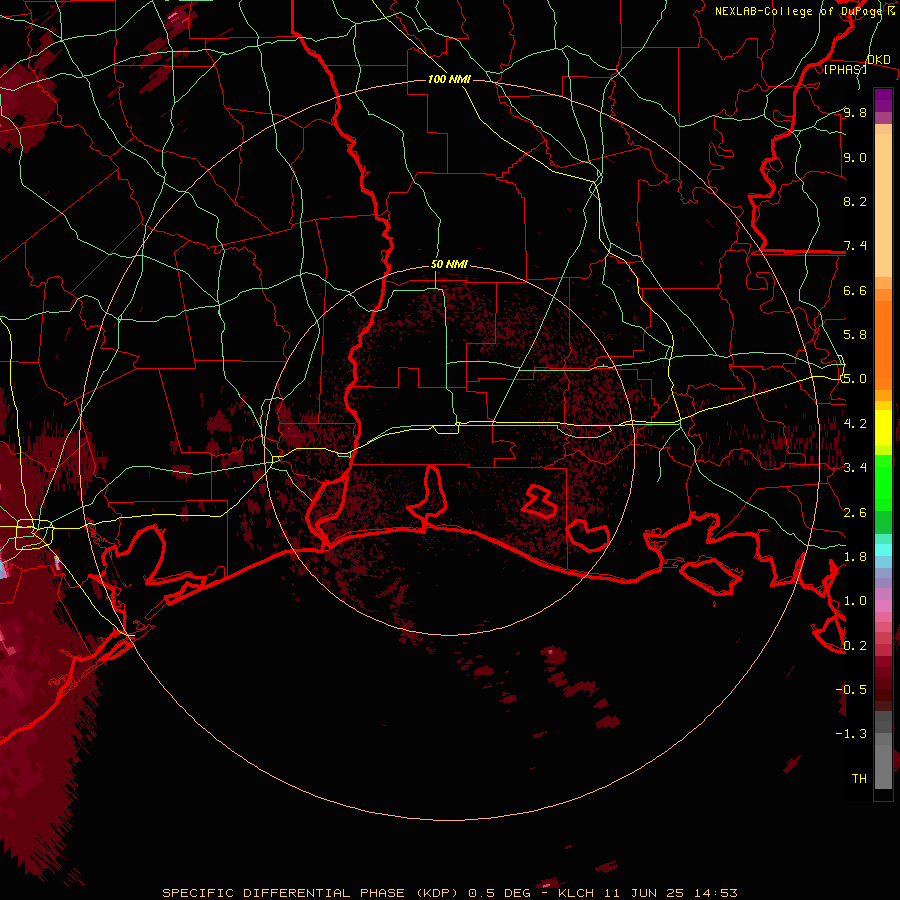900x900 pixels.
Task: Click the DKD PHAS units label
Action: 856,64
